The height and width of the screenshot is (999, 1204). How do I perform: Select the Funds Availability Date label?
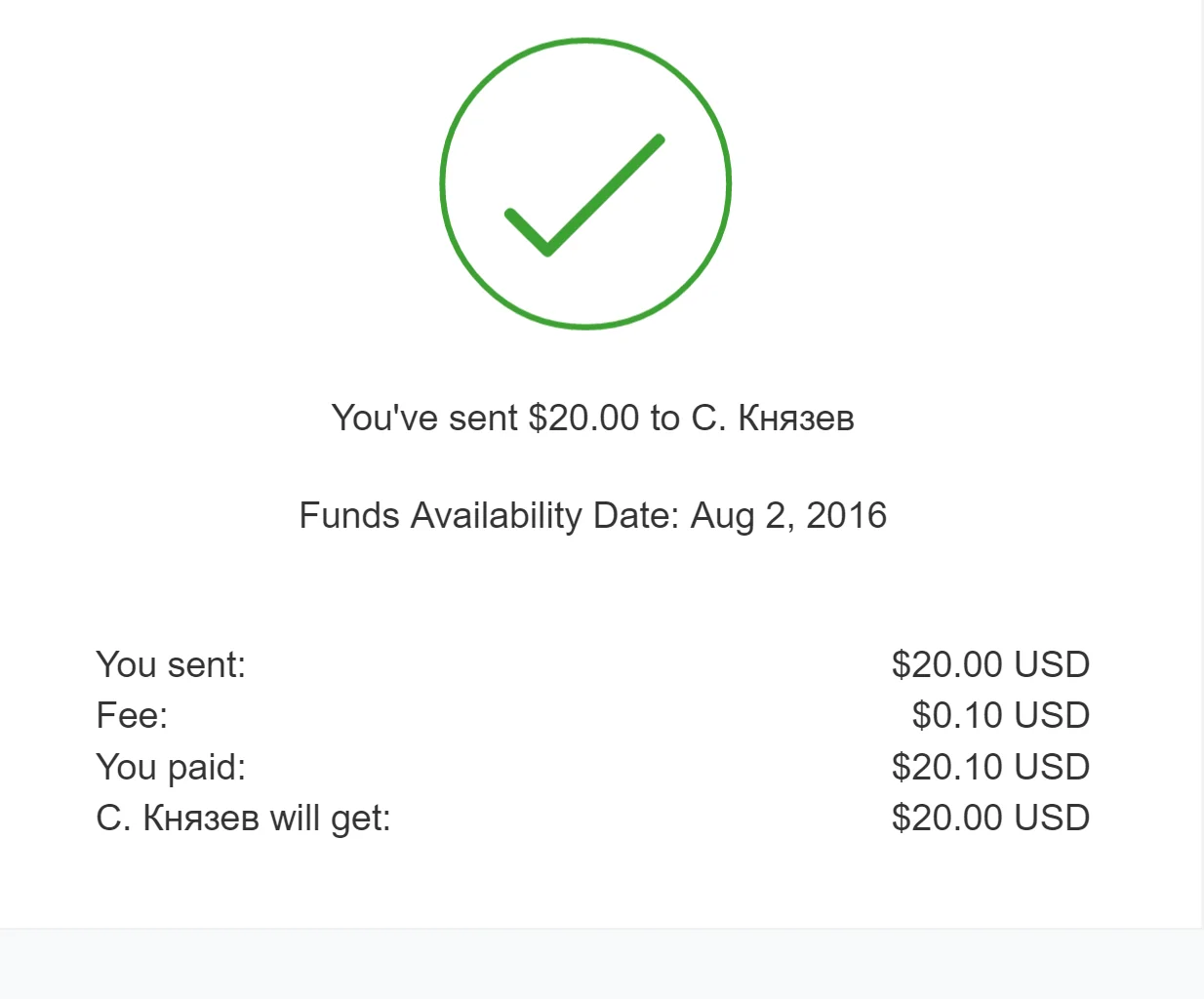click(488, 515)
